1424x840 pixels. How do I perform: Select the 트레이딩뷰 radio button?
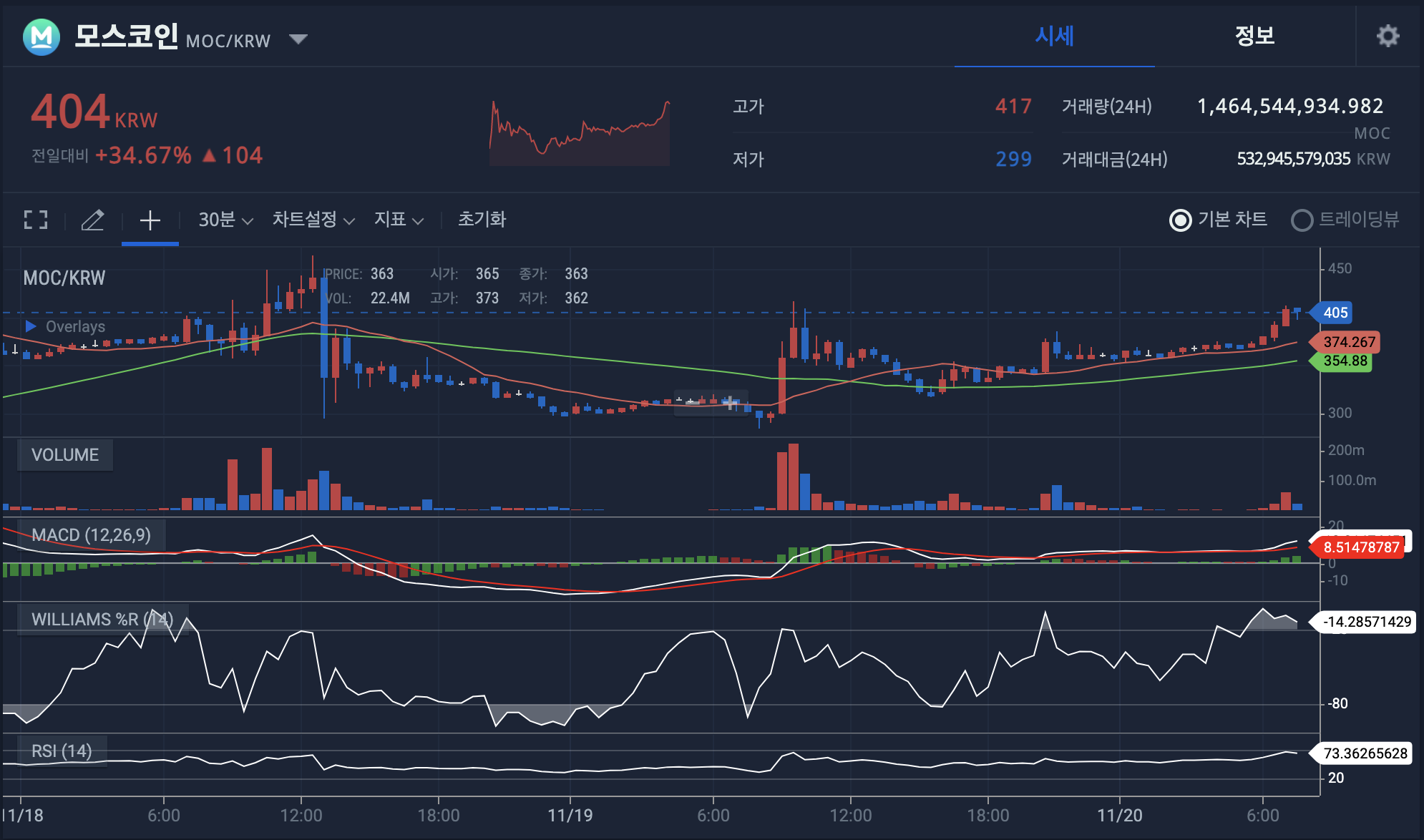1302,220
